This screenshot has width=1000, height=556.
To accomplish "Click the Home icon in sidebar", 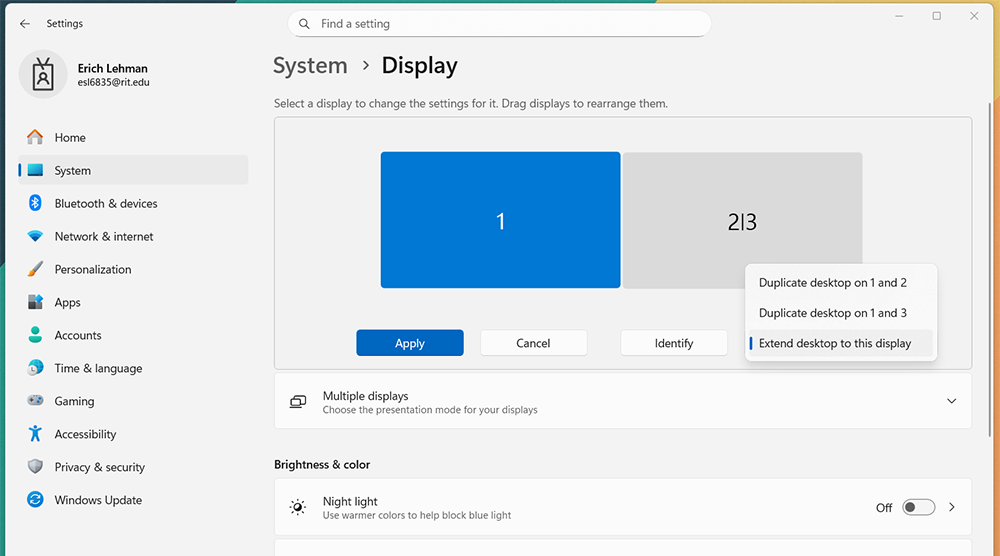I will tap(36, 138).
